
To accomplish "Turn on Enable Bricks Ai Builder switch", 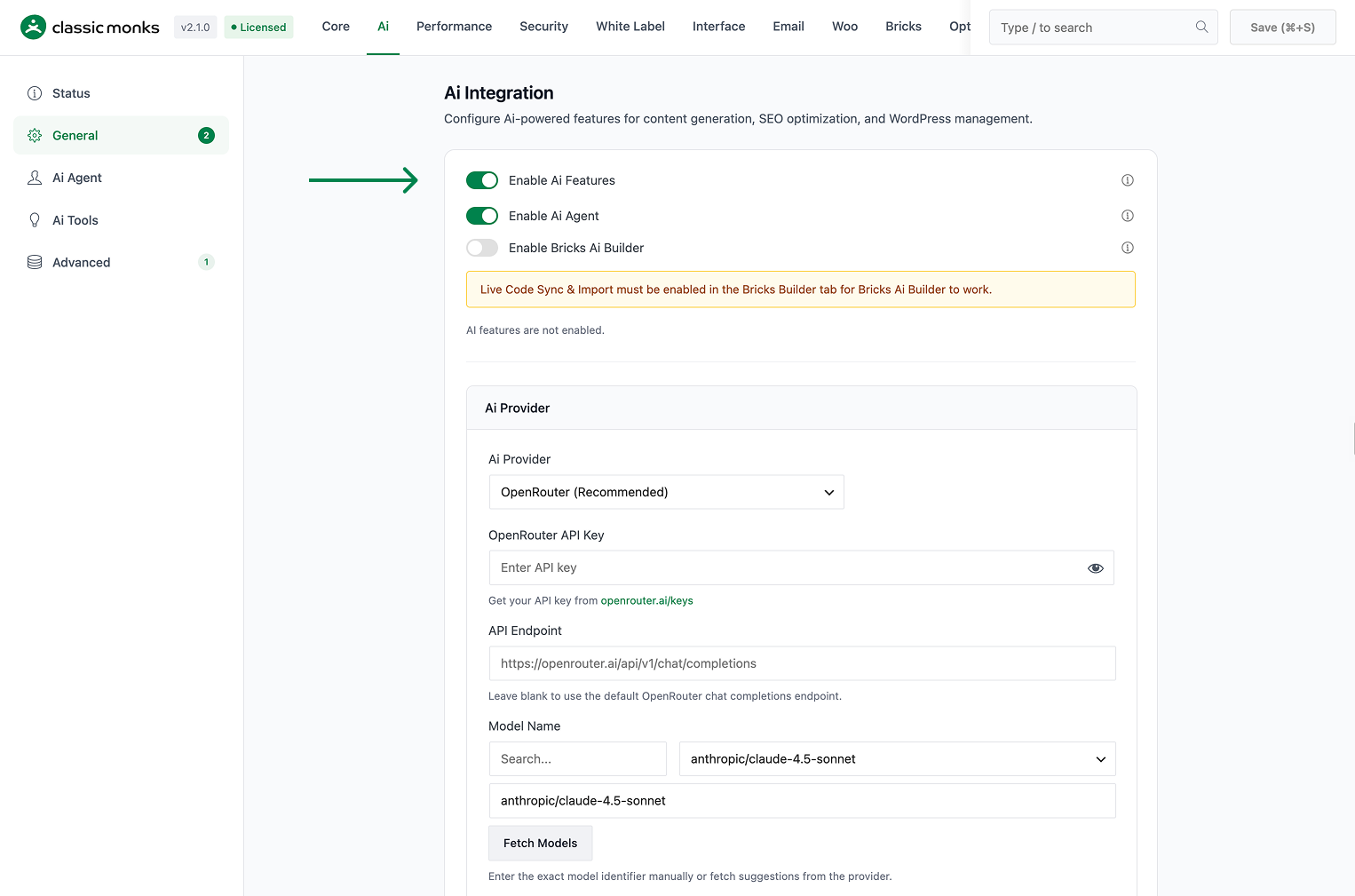I will tap(482, 248).
